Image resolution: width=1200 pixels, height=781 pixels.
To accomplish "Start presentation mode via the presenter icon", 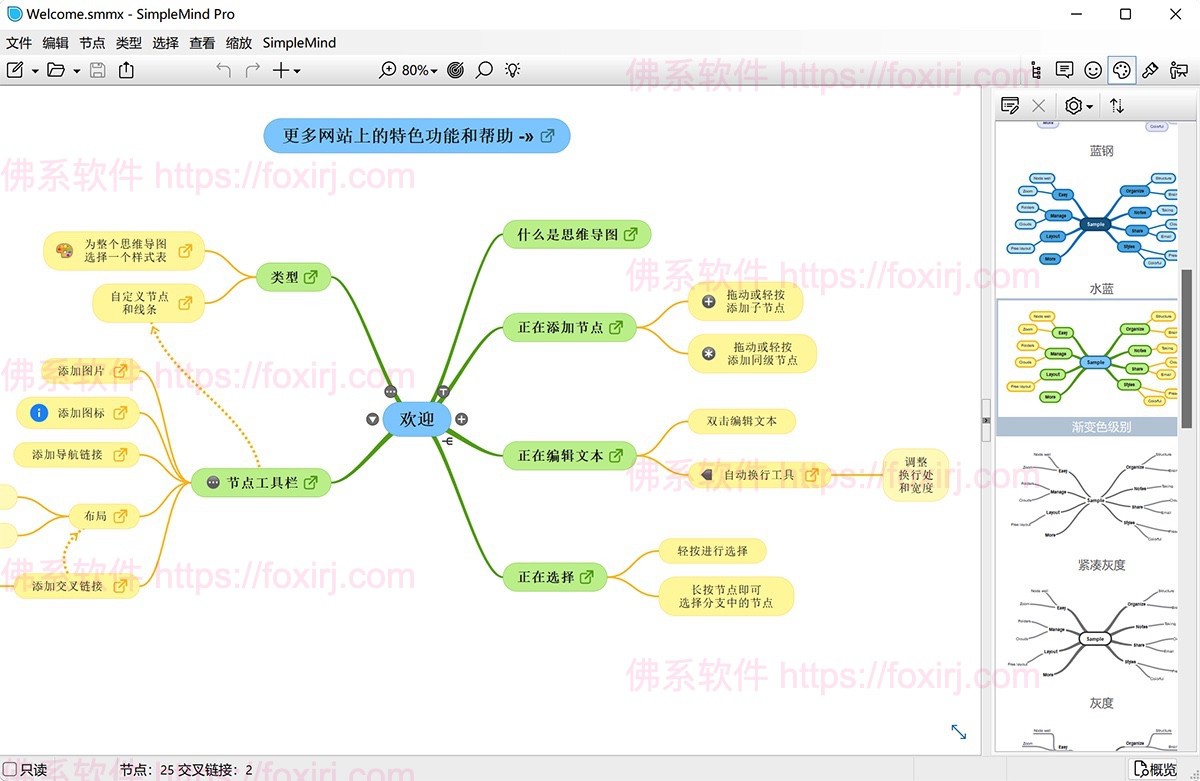I will (x=1180, y=70).
